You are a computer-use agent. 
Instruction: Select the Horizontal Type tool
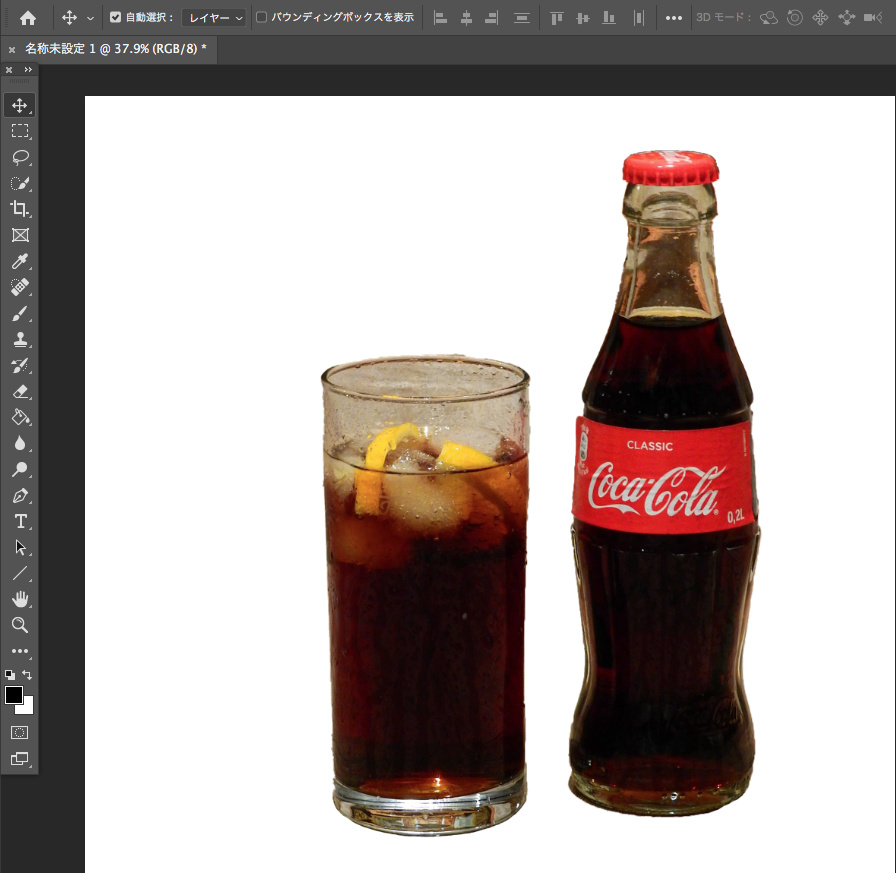[x=20, y=521]
